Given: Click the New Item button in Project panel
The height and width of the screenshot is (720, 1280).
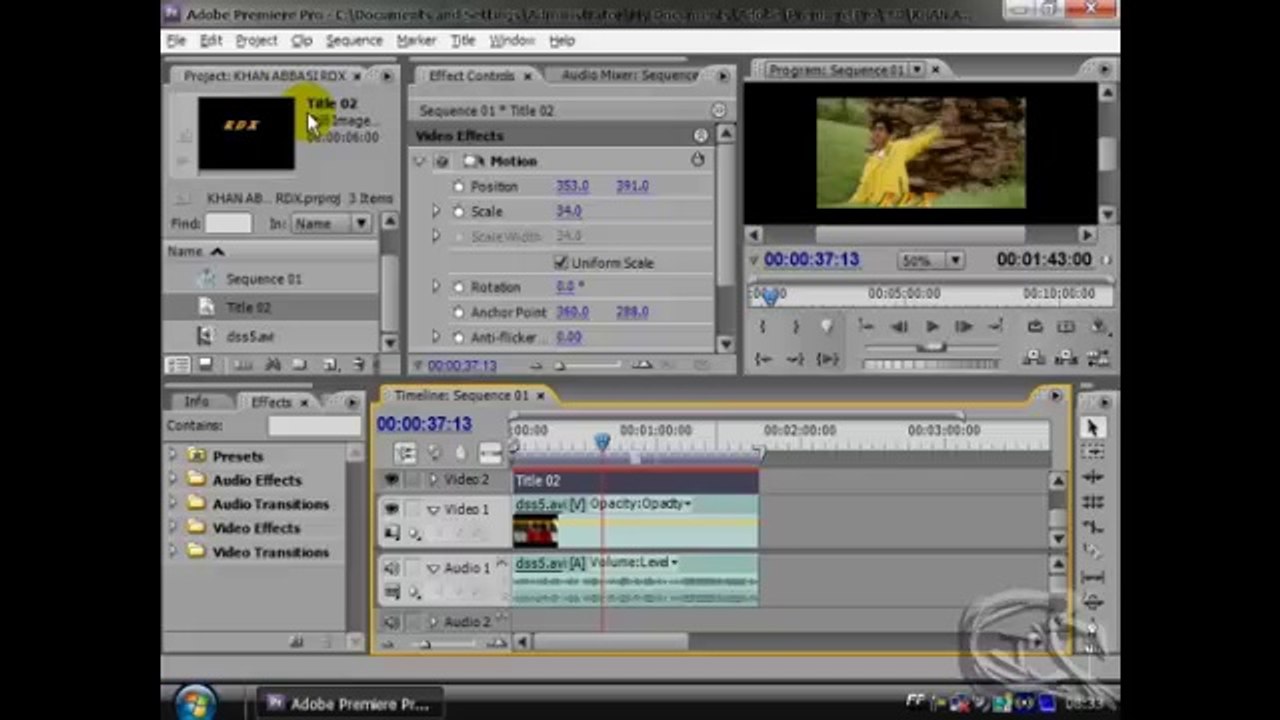Looking at the screenshot, I should [329, 365].
